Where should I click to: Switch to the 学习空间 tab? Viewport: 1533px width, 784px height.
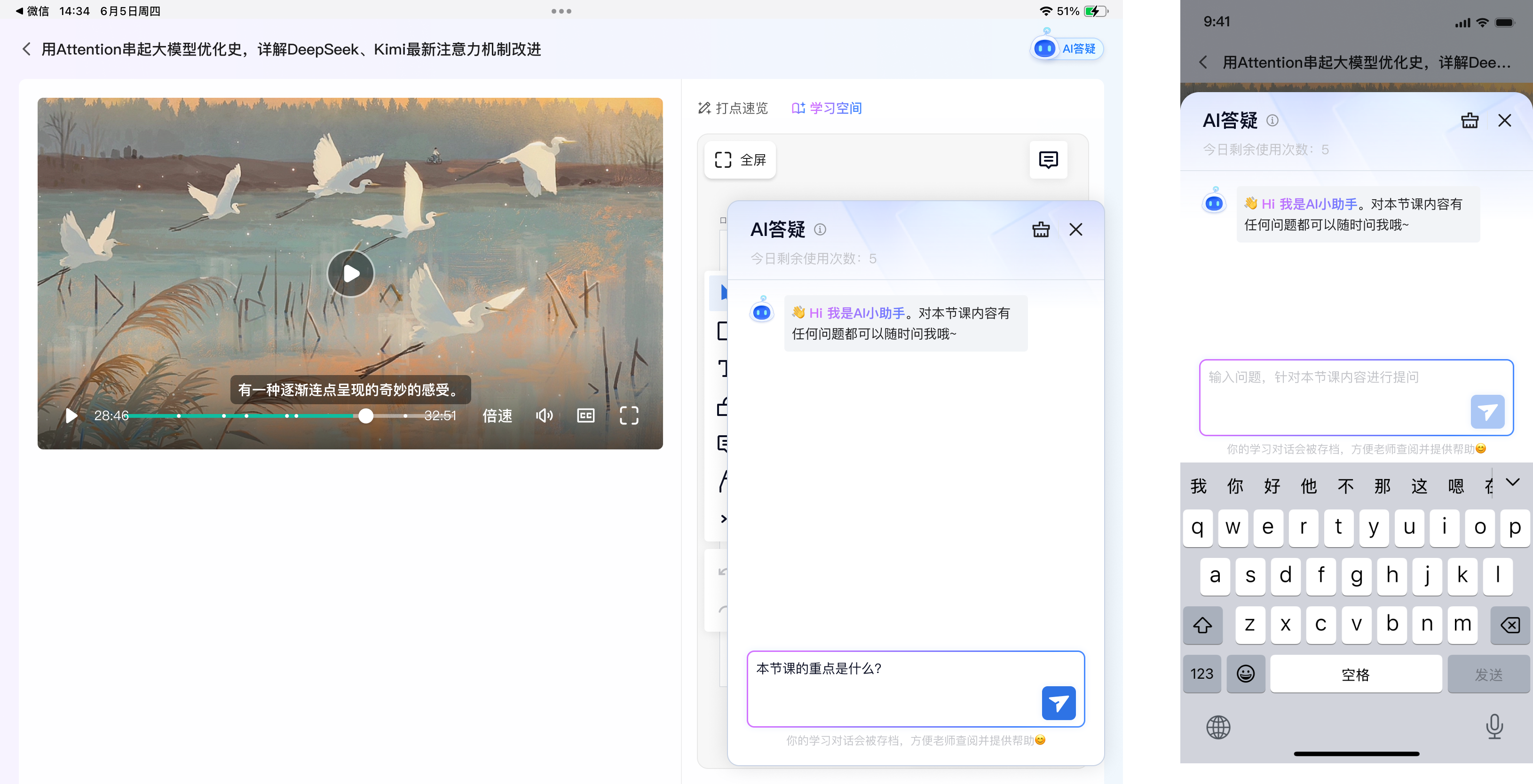827,108
